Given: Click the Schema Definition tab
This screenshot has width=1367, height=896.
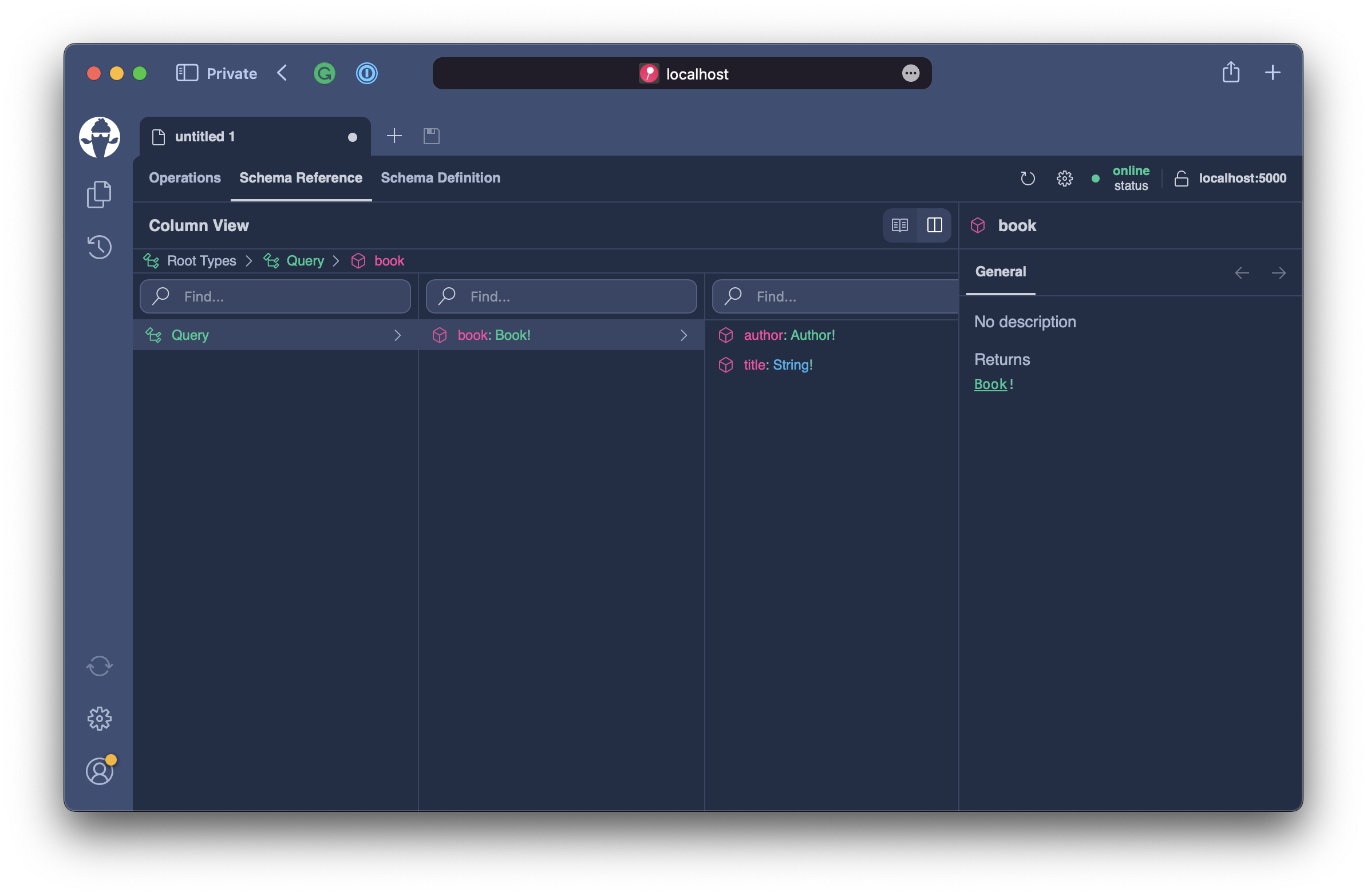Looking at the screenshot, I should [x=440, y=177].
